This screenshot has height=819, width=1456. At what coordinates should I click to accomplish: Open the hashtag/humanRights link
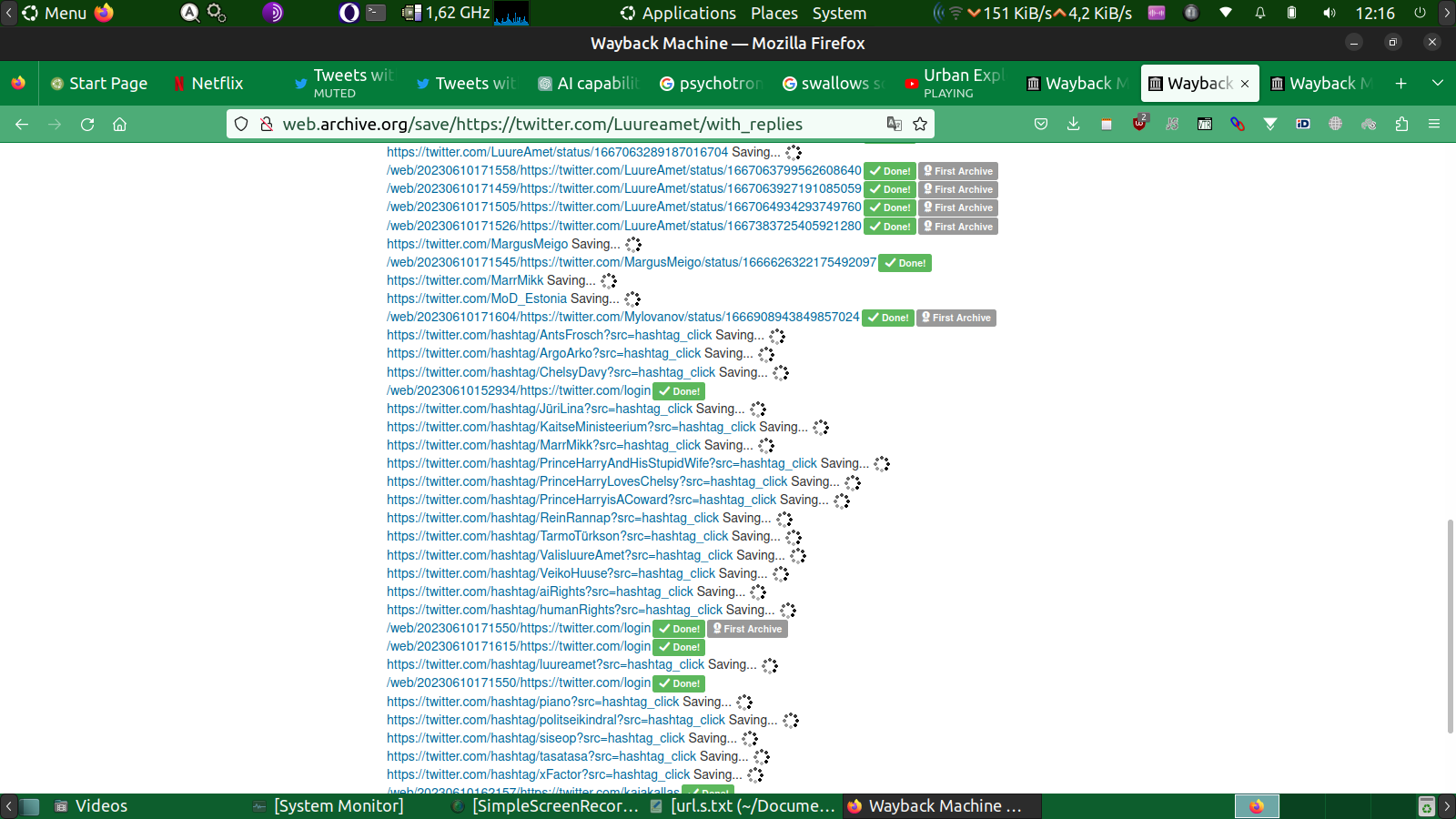coord(555,610)
